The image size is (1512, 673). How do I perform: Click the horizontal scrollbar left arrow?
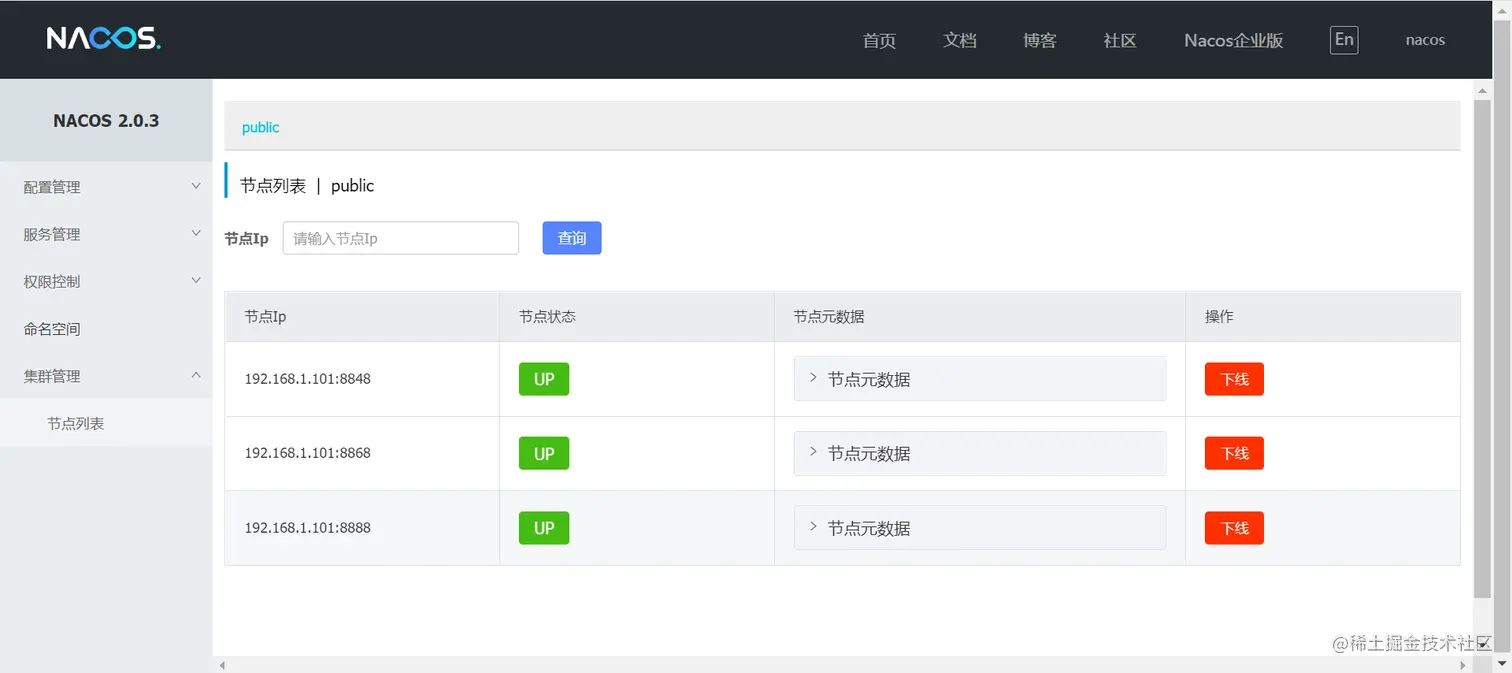point(222,665)
